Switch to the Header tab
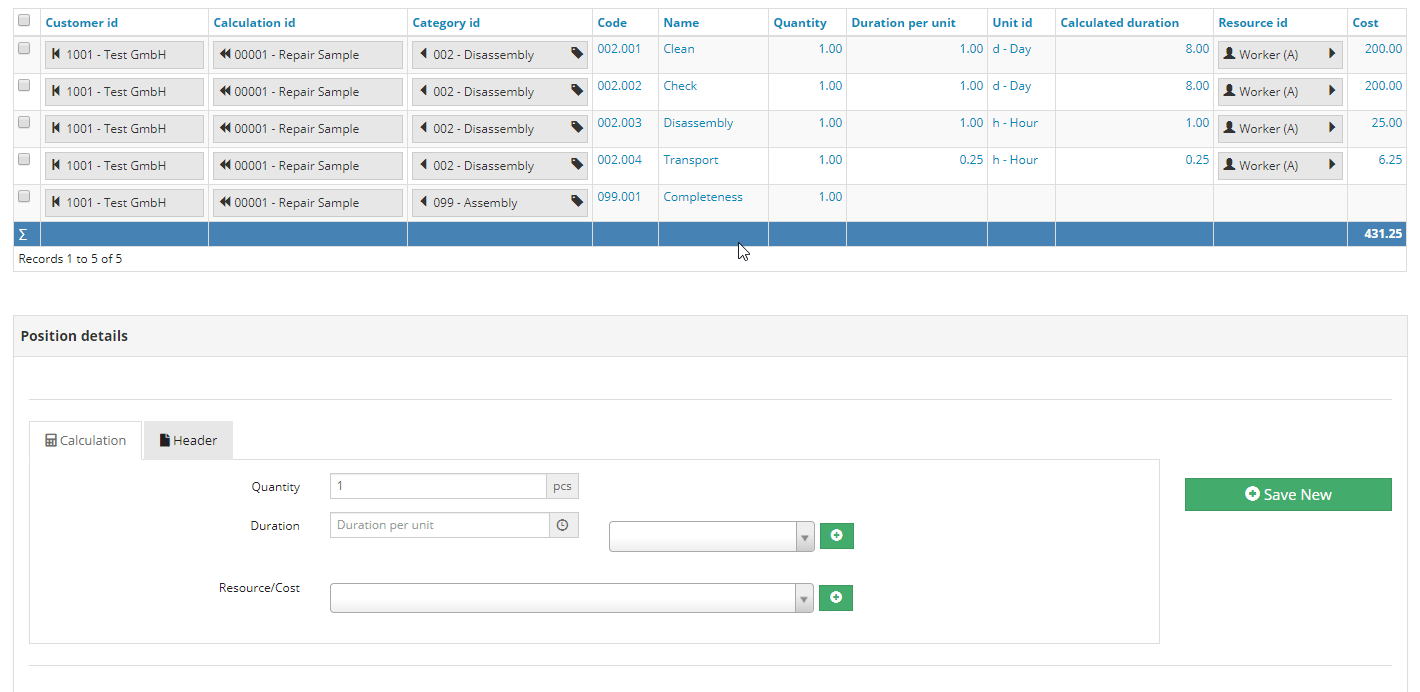 (x=188, y=440)
